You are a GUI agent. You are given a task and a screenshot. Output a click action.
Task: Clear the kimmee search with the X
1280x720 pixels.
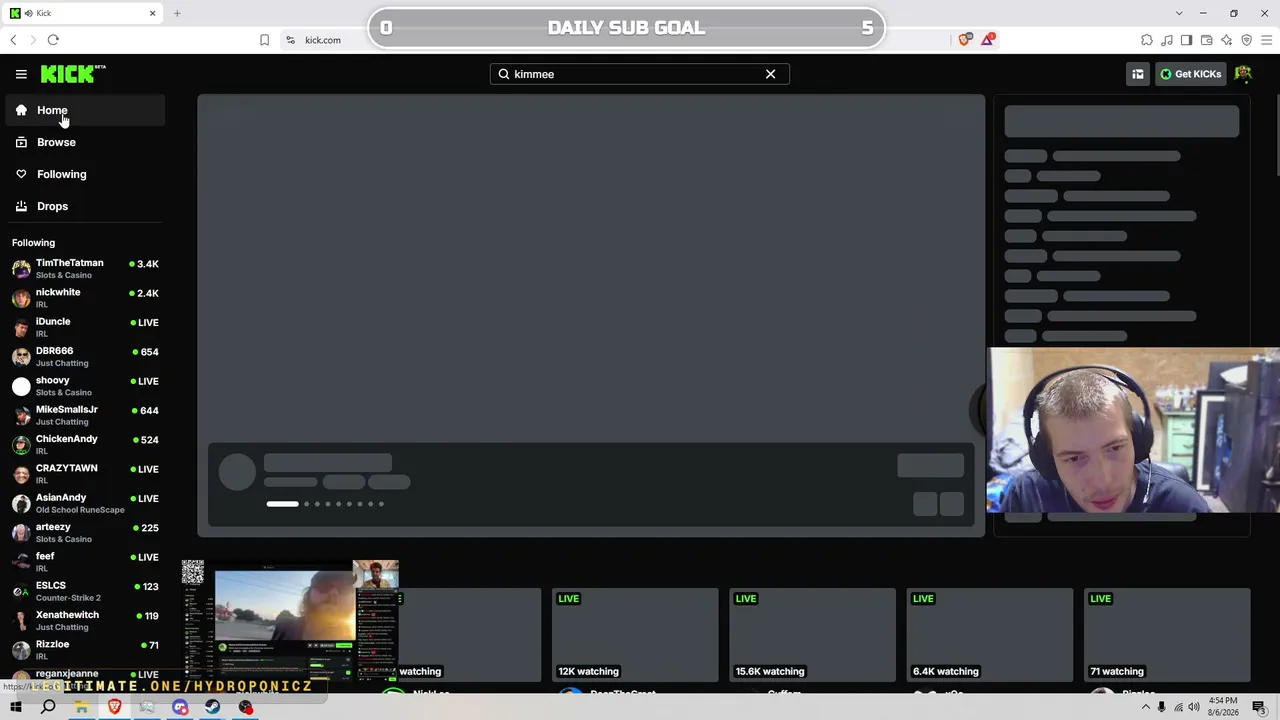[x=770, y=74]
